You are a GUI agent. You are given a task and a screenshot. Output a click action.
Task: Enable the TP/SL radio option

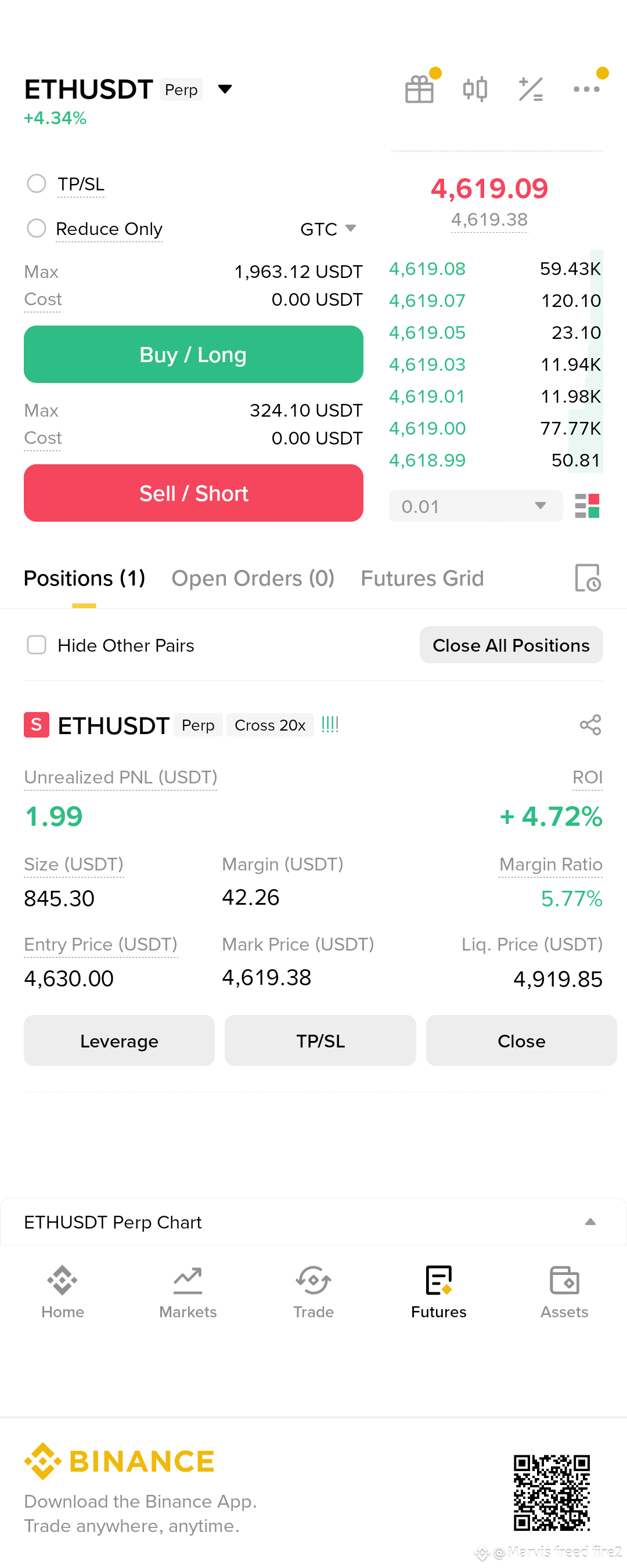[37, 183]
